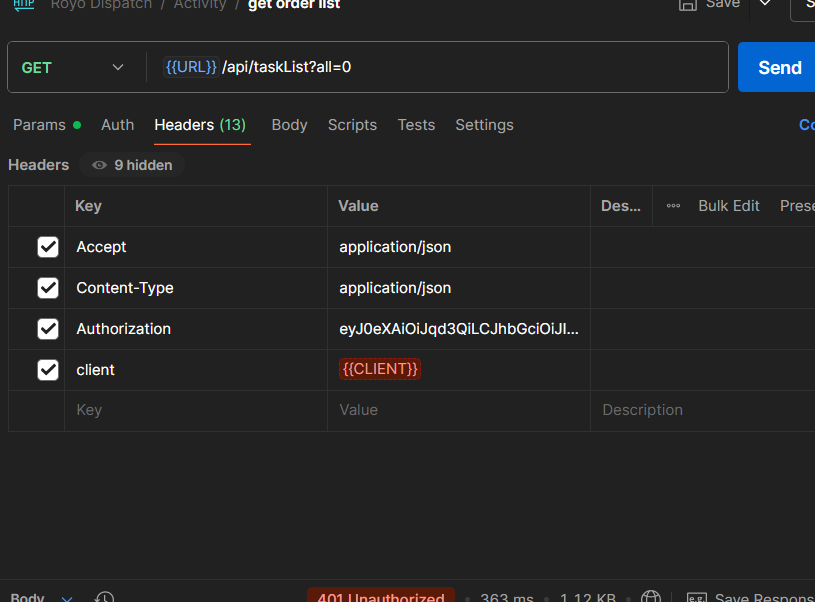This screenshot has width=815, height=602.
Task: Expand the response Body view dropdown
Action: pyautogui.click(x=67, y=598)
